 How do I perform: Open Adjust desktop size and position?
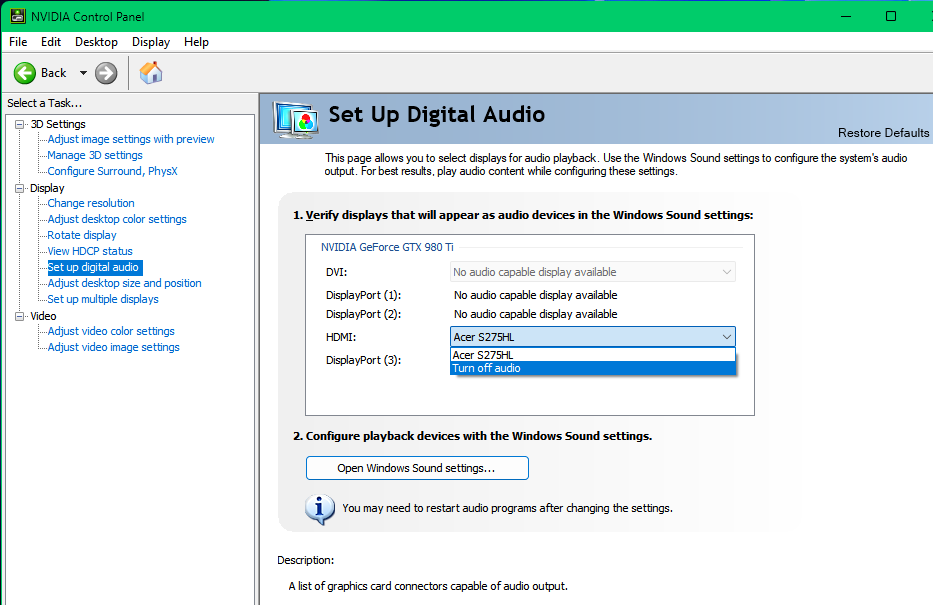124,284
